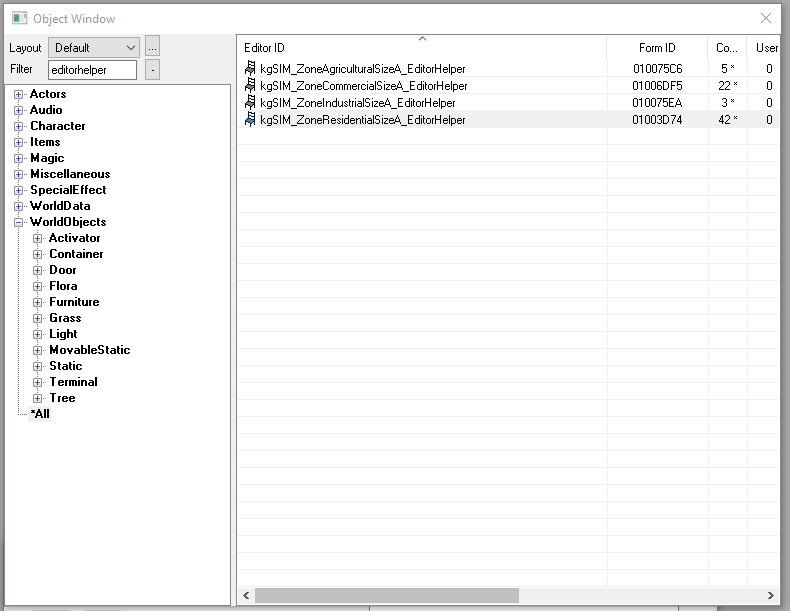The width and height of the screenshot is (790, 611).
Task: Click Form ID cell 010075EA
Action: pos(657,103)
